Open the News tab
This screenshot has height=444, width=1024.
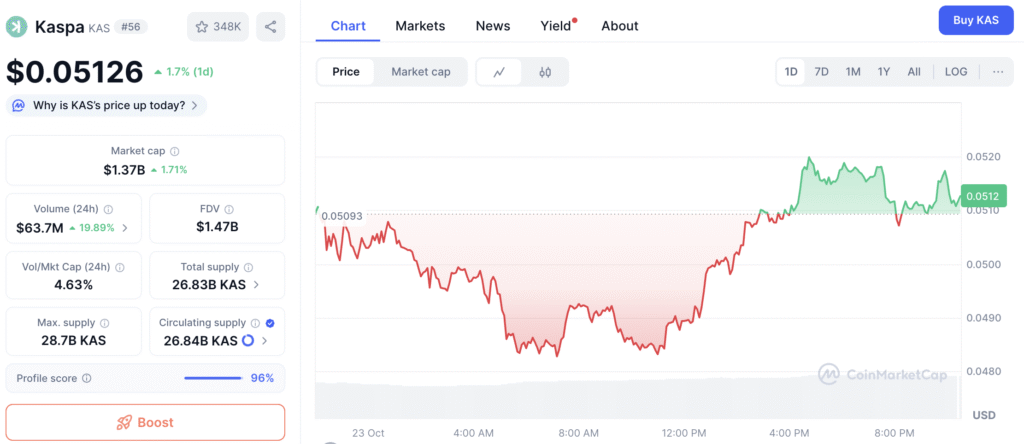(x=493, y=26)
